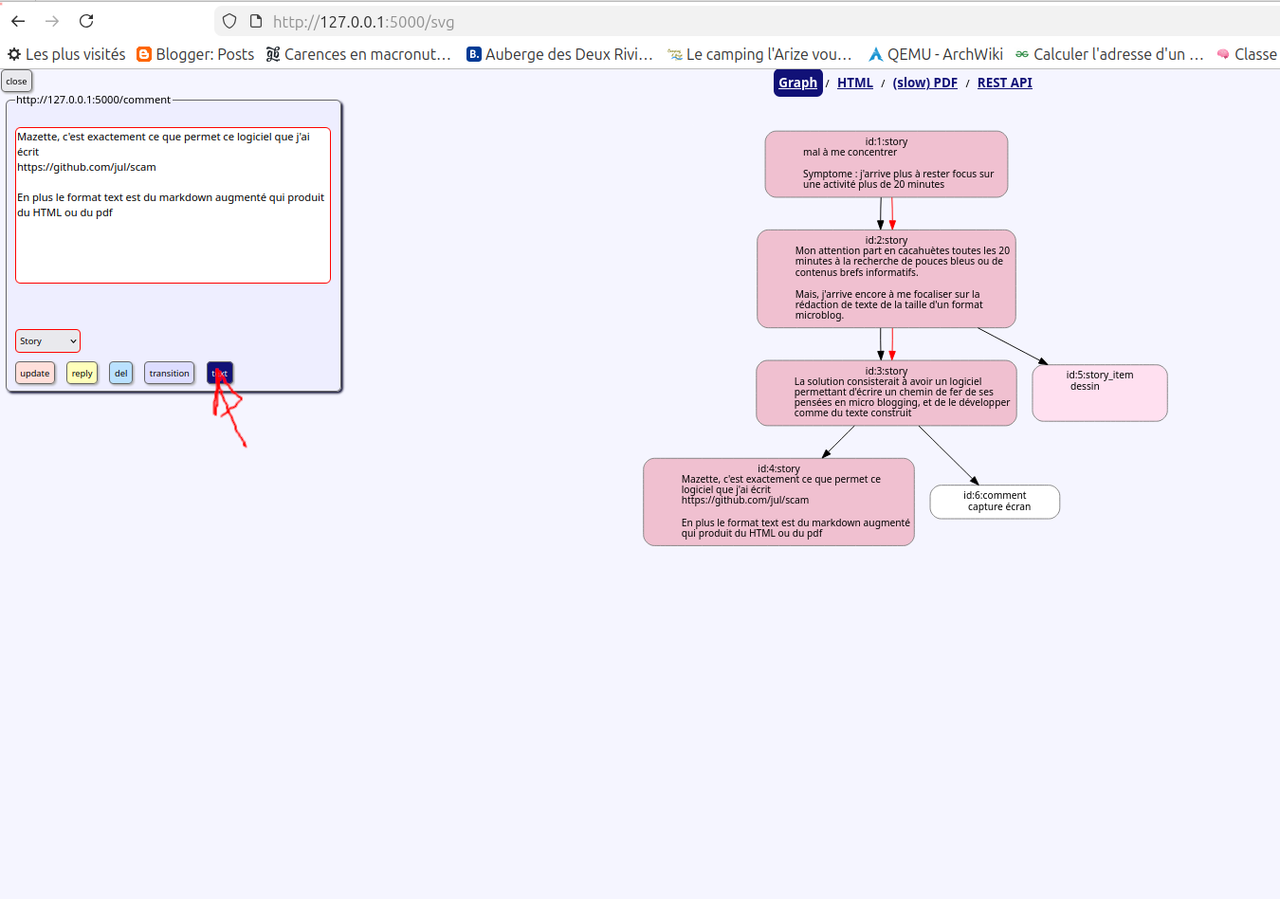This screenshot has width=1280, height=899.
Task: Open the REST API link
Action: (x=1004, y=83)
